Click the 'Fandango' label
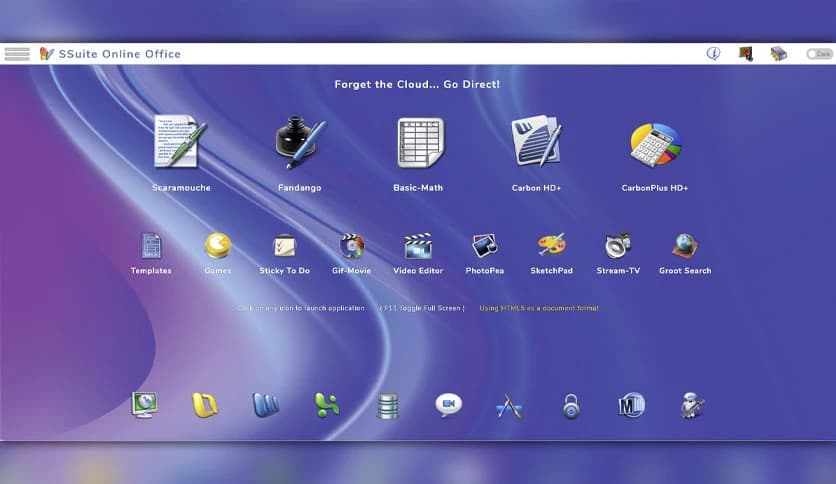 pyautogui.click(x=300, y=188)
